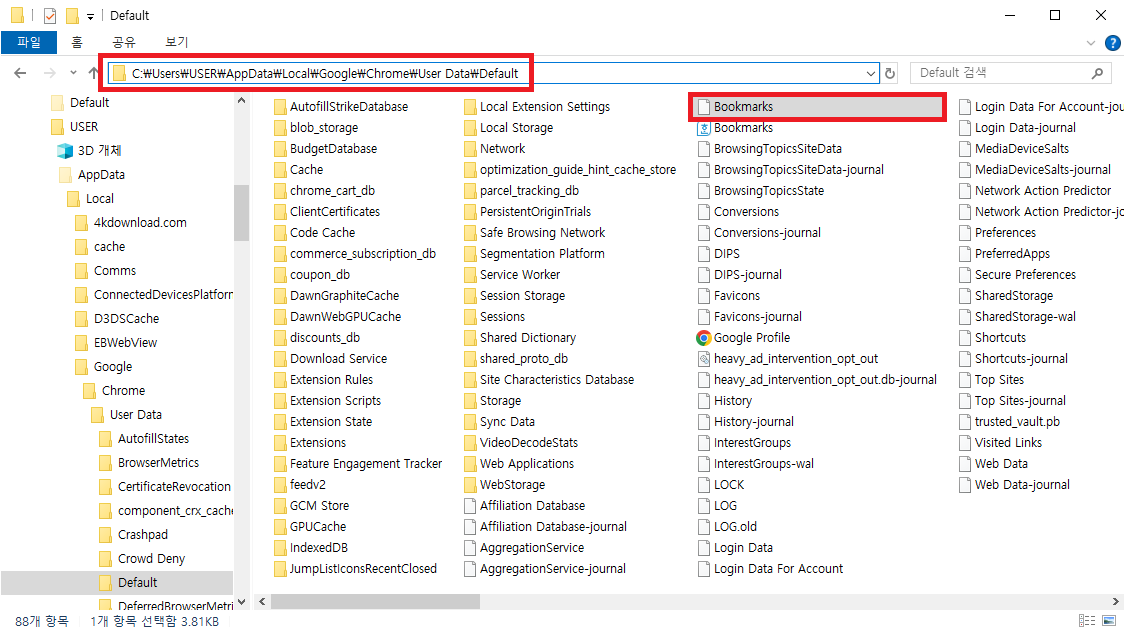Click the Sessions folder icon
This screenshot has height=635, width=1125.
[470, 317]
